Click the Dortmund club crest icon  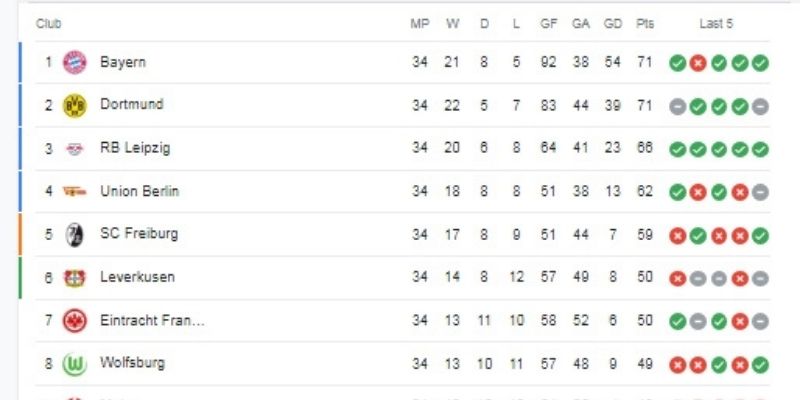pos(75,105)
